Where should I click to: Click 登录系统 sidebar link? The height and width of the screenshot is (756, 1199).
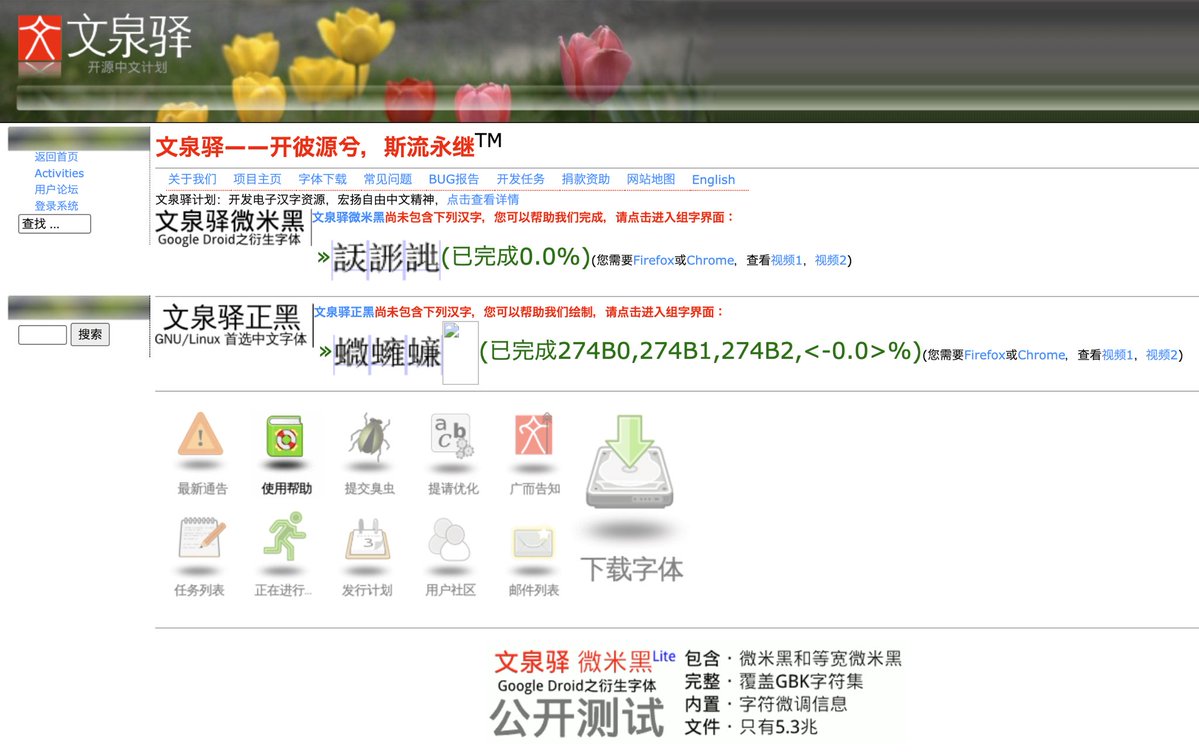(56, 206)
